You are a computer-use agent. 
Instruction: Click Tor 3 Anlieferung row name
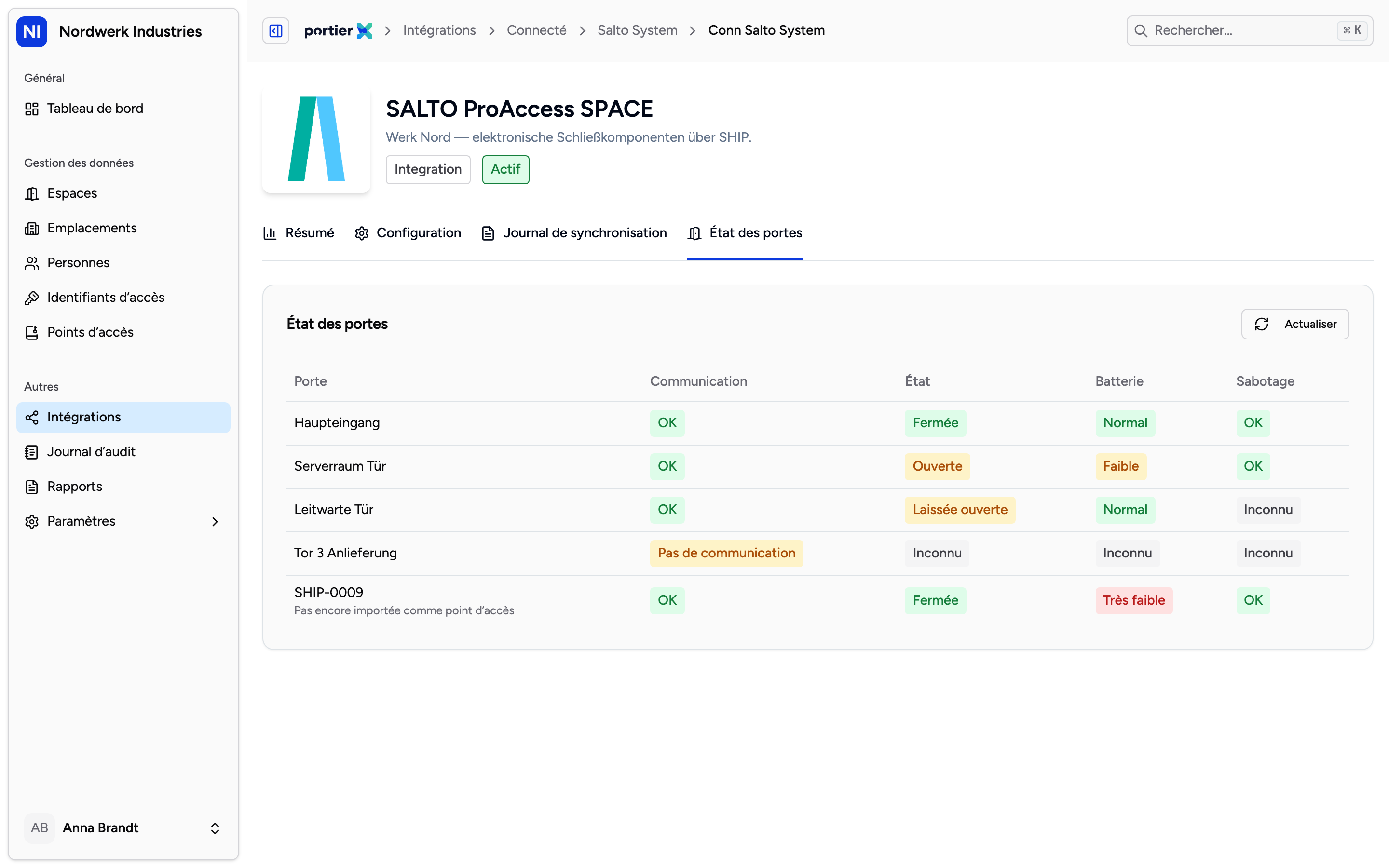[x=345, y=554]
